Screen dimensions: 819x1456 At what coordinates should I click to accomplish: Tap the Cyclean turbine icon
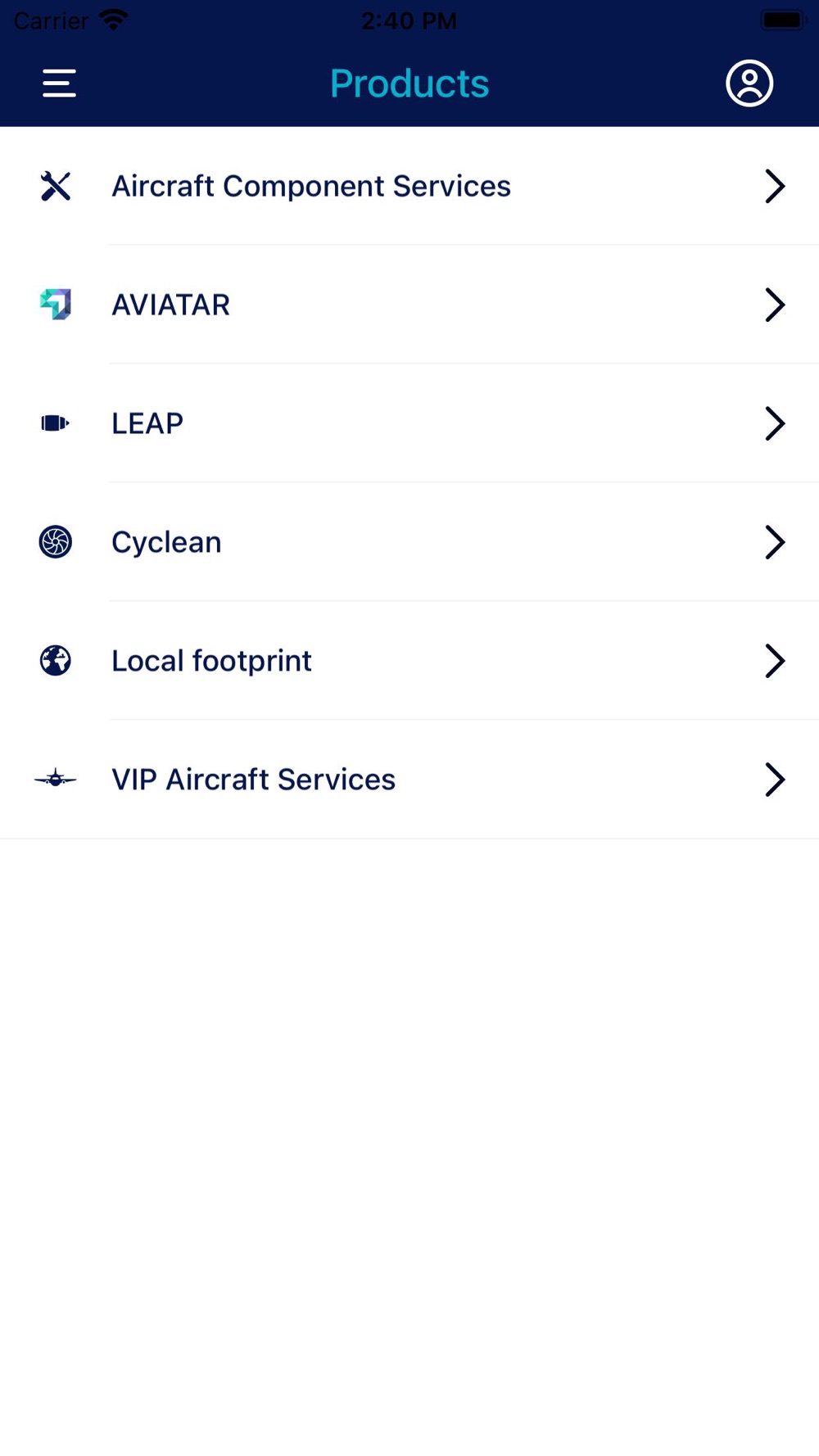click(56, 542)
